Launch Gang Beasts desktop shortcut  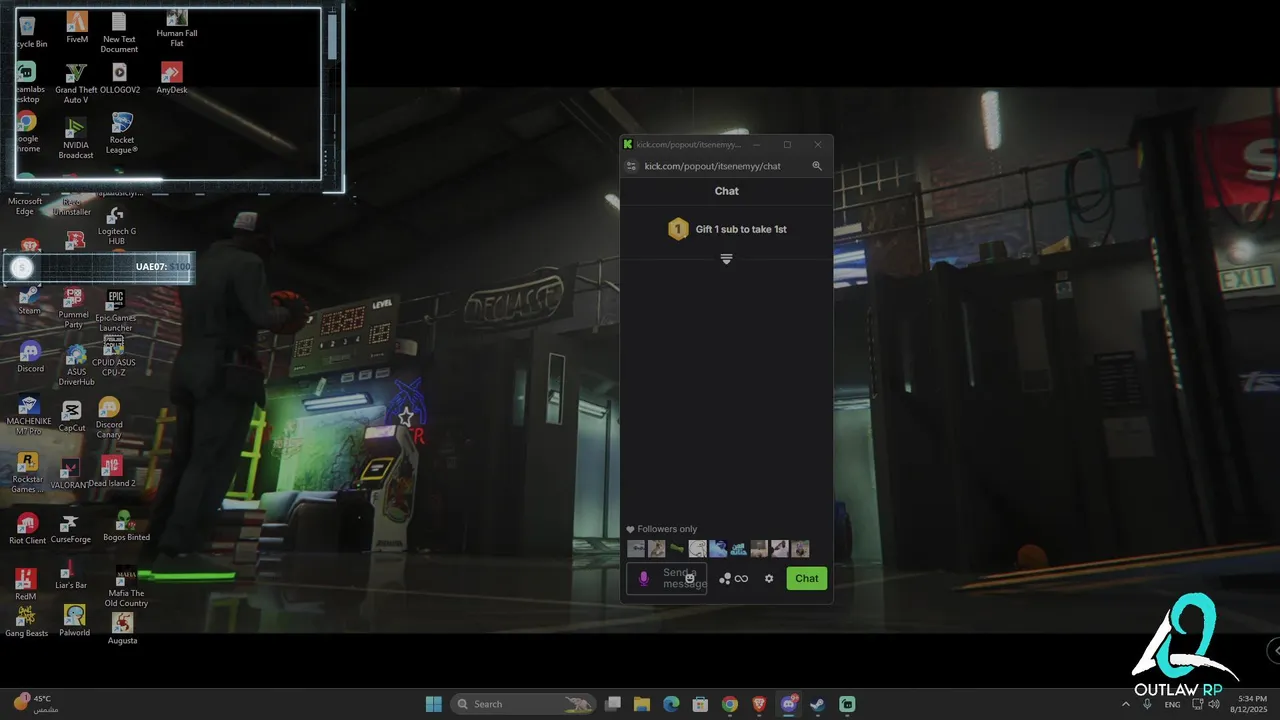click(27, 621)
